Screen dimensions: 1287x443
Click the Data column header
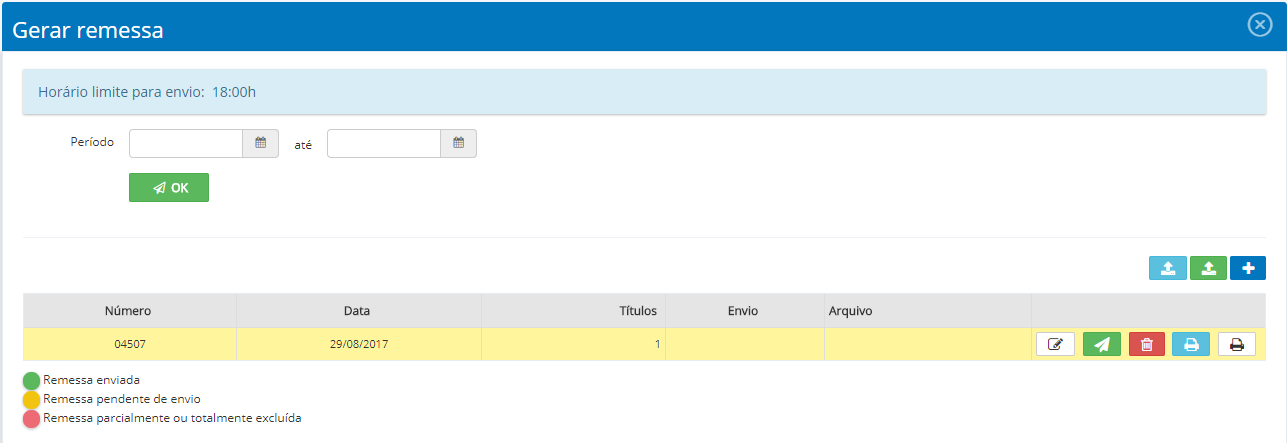coord(358,311)
